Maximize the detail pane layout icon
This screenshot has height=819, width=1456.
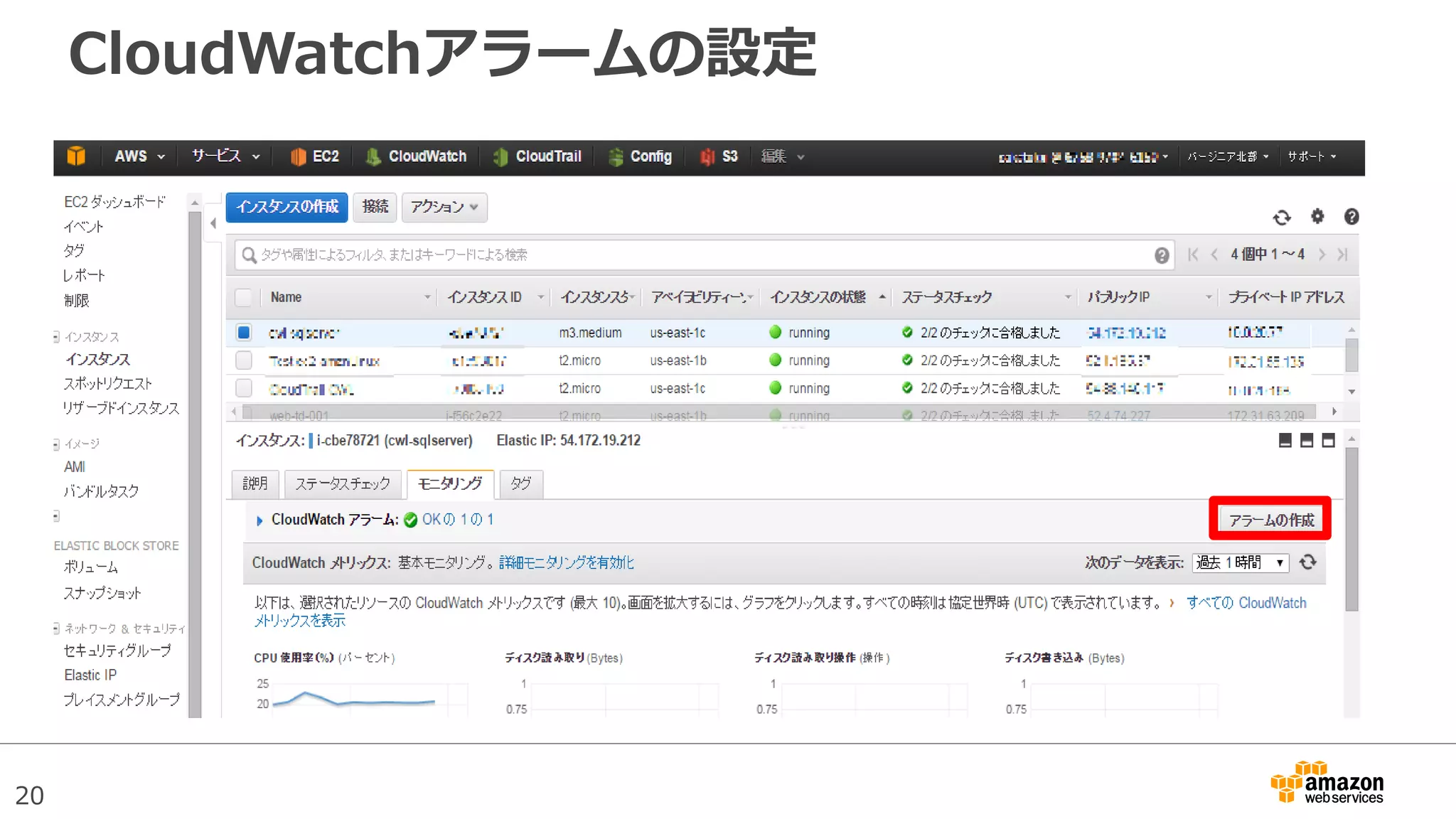click(1328, 441)
